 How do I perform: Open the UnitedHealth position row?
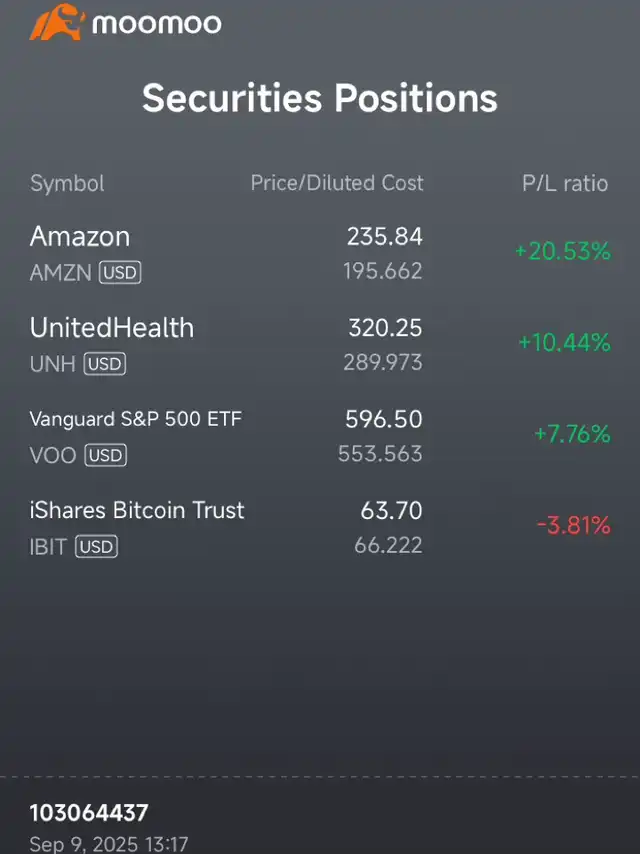point(112,328)
